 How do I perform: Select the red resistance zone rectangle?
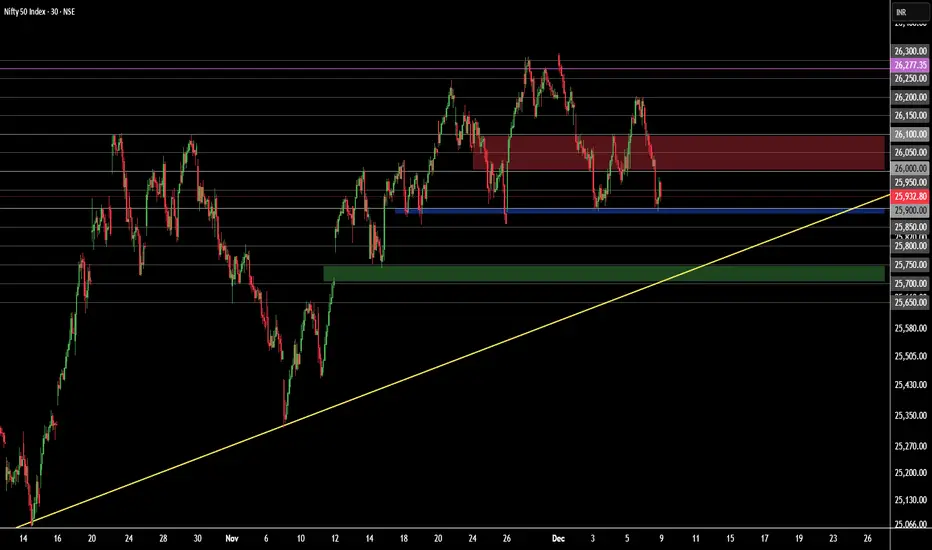(679, 153)
